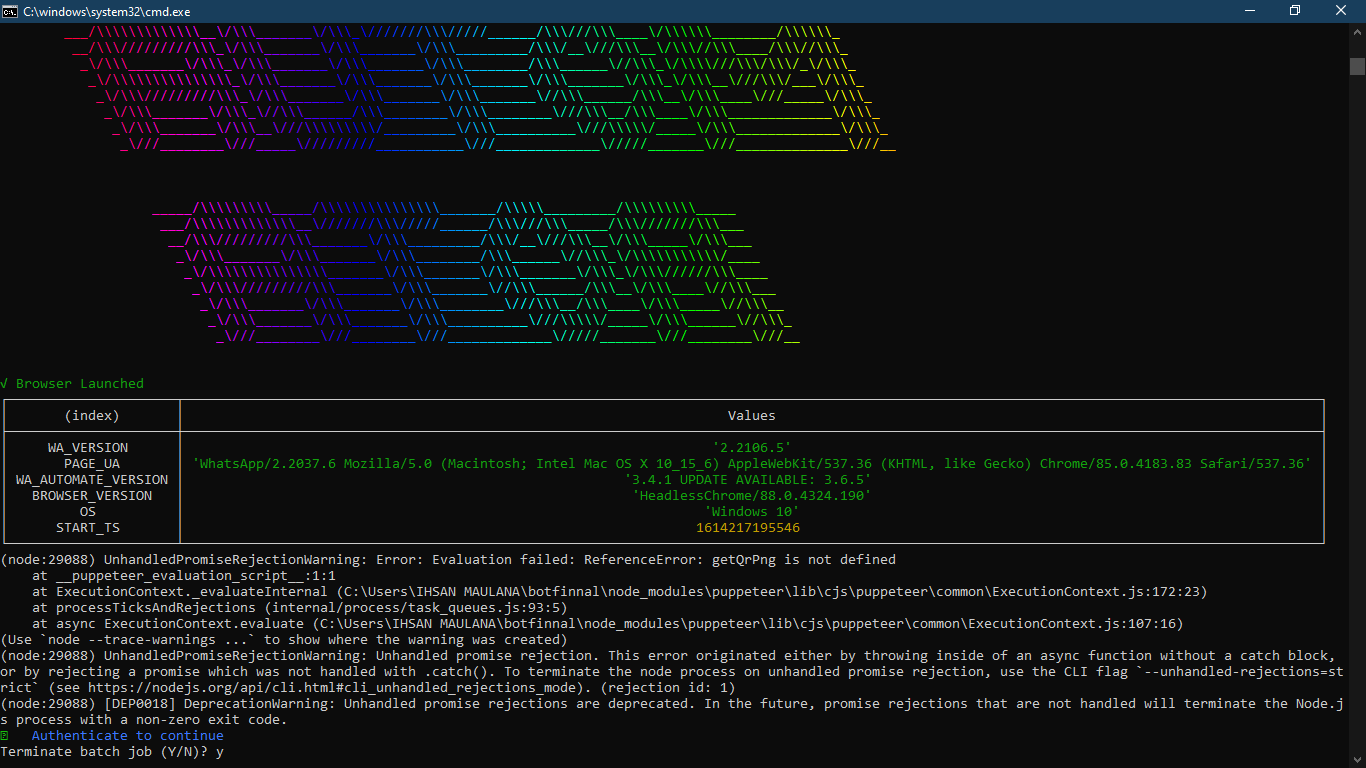The image size is (1366, 768).
Task: Select the (index) column header
Action: click(92, 415)
